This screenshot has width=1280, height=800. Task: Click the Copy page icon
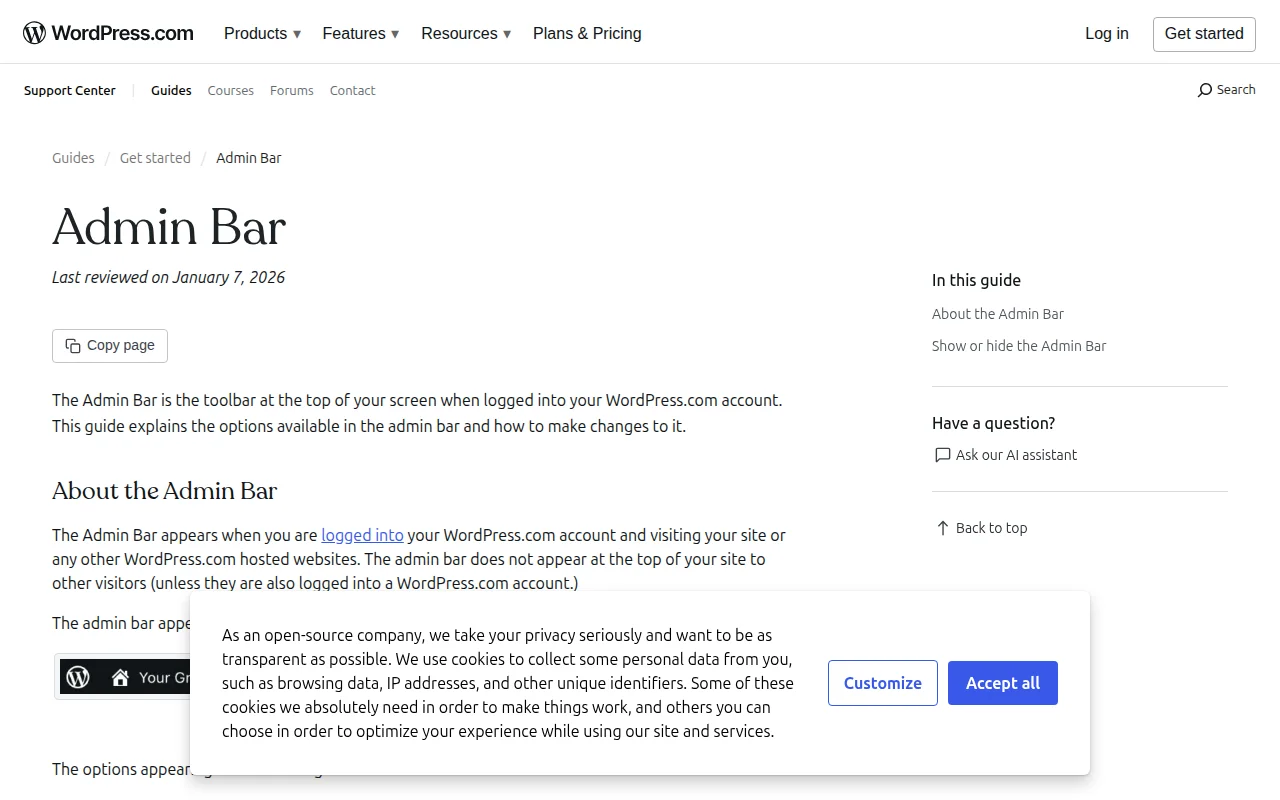(x=73, y=345)
